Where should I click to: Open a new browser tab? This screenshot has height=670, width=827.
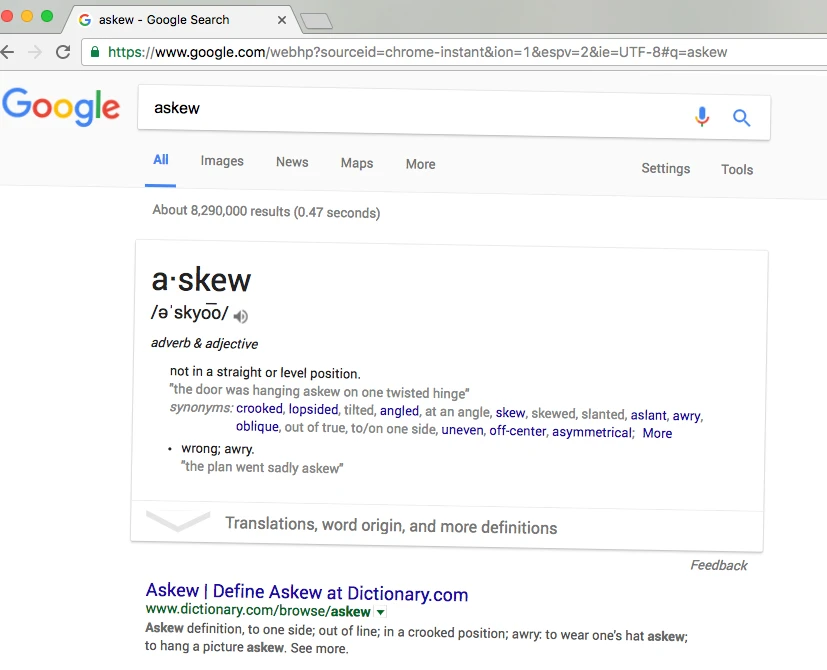[316, 21]
